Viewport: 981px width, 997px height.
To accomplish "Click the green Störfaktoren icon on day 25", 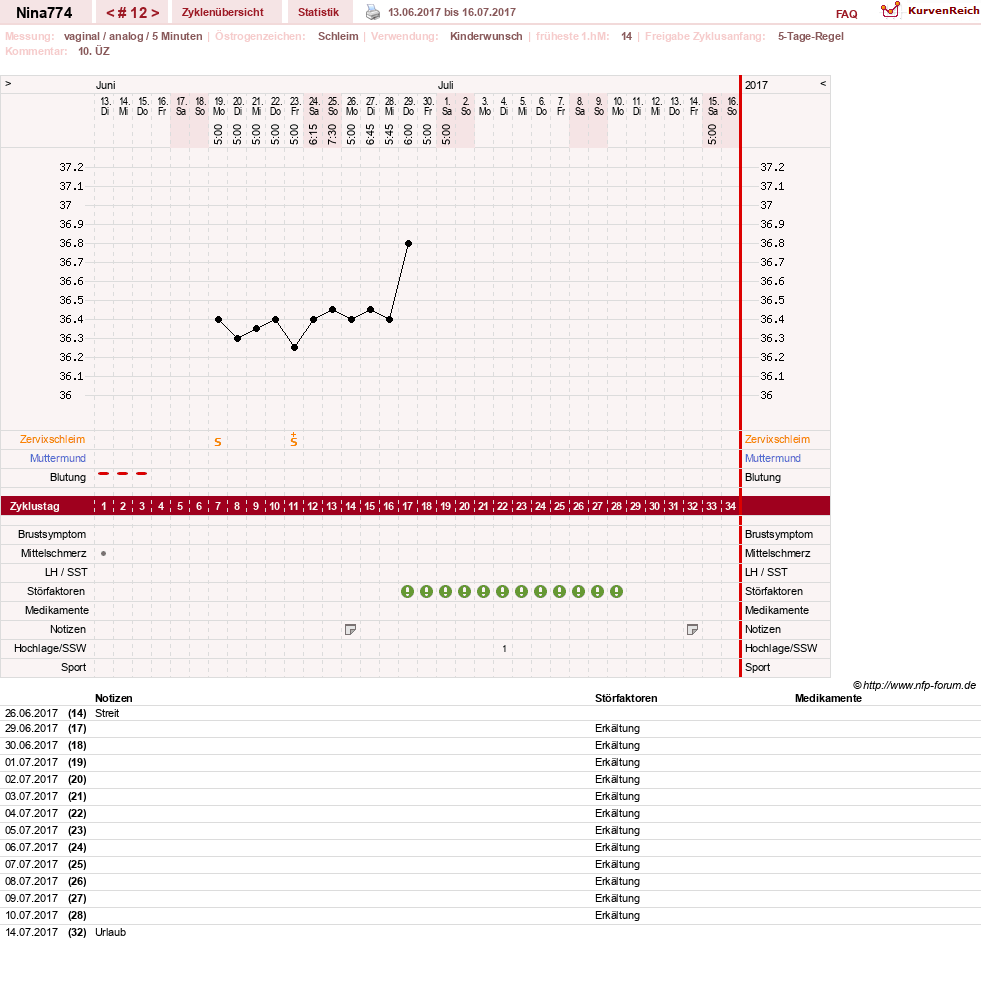I will [559, 591].
